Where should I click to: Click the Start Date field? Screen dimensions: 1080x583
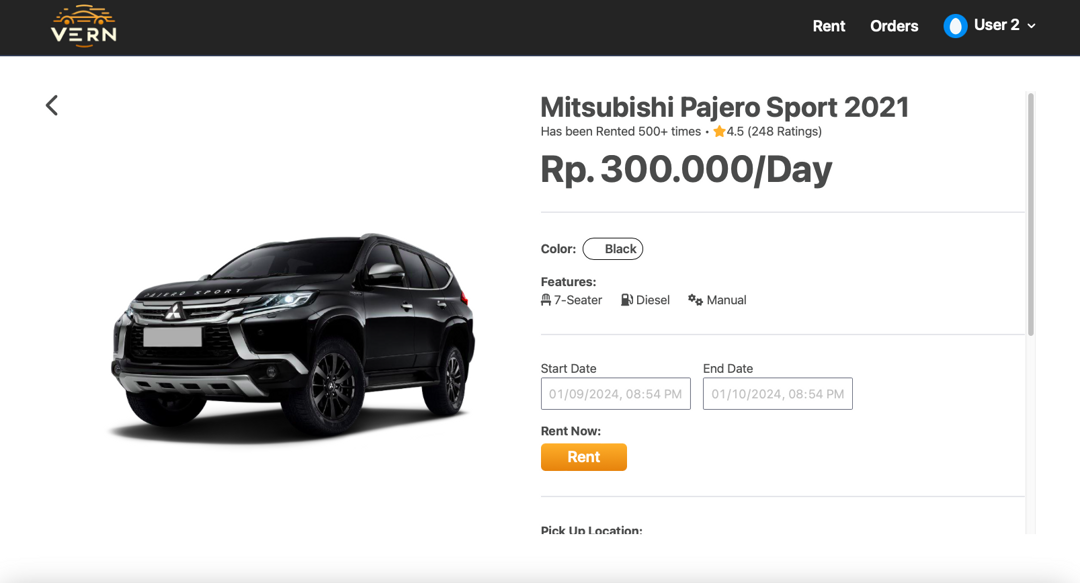coord(615,393)
